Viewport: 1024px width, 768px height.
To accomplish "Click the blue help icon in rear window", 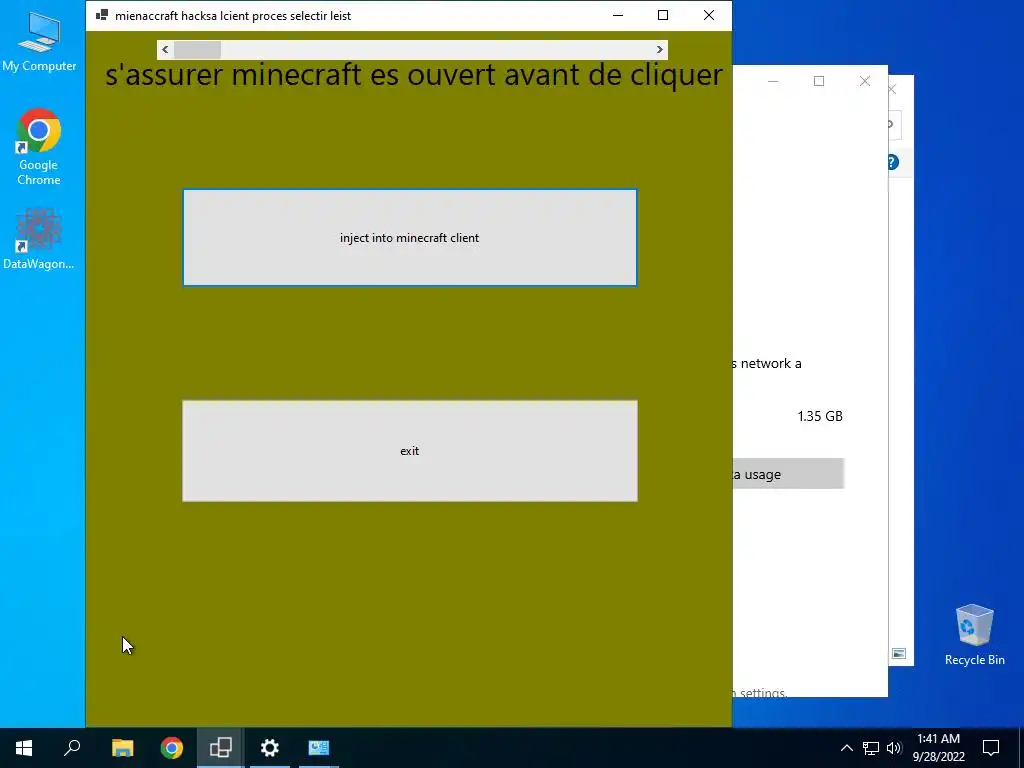I will [893, 162].
